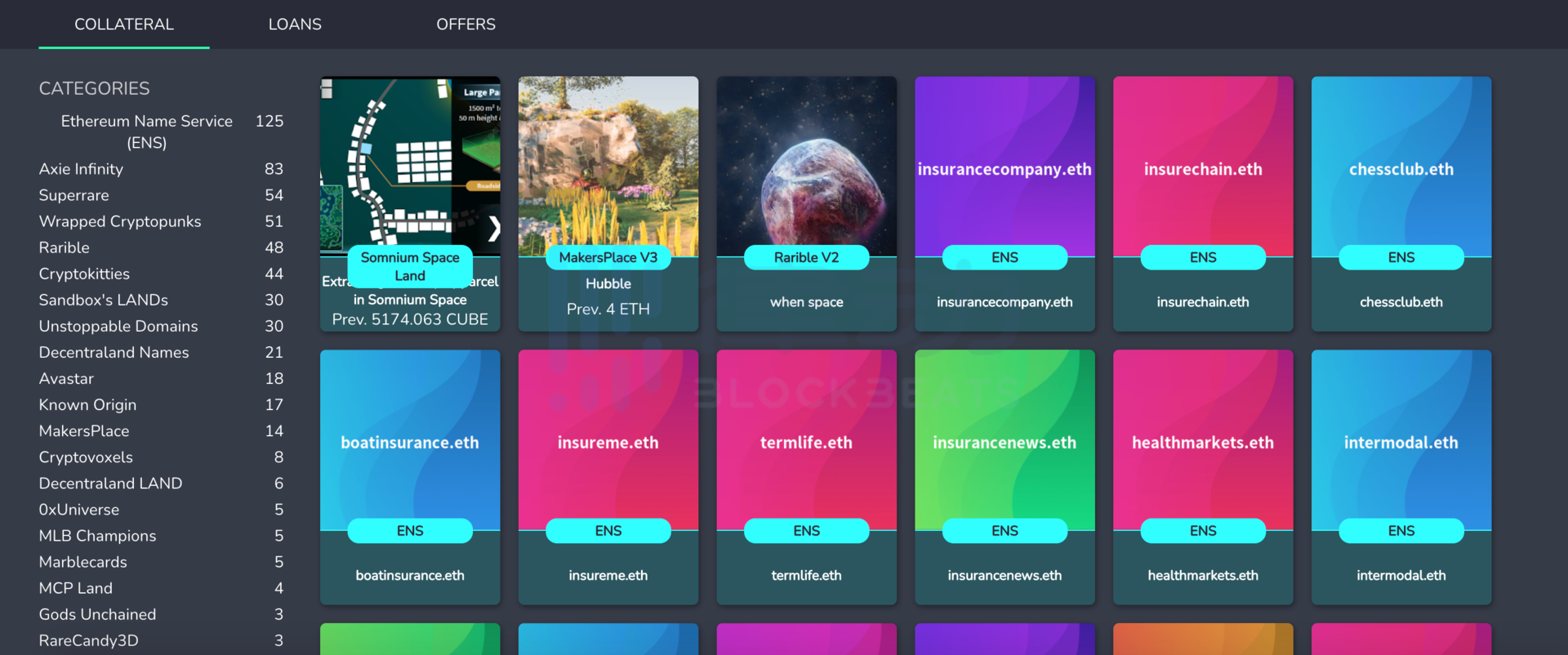Filter by Ethereum Name Service (ENS) category

click(x=161, y=131)
